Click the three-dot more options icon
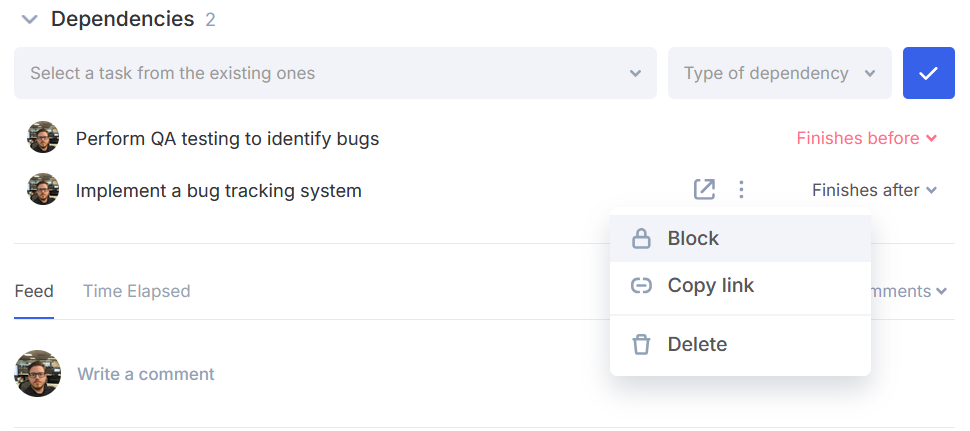This screenshot has height=431, width=970. (x=741, y=190)
